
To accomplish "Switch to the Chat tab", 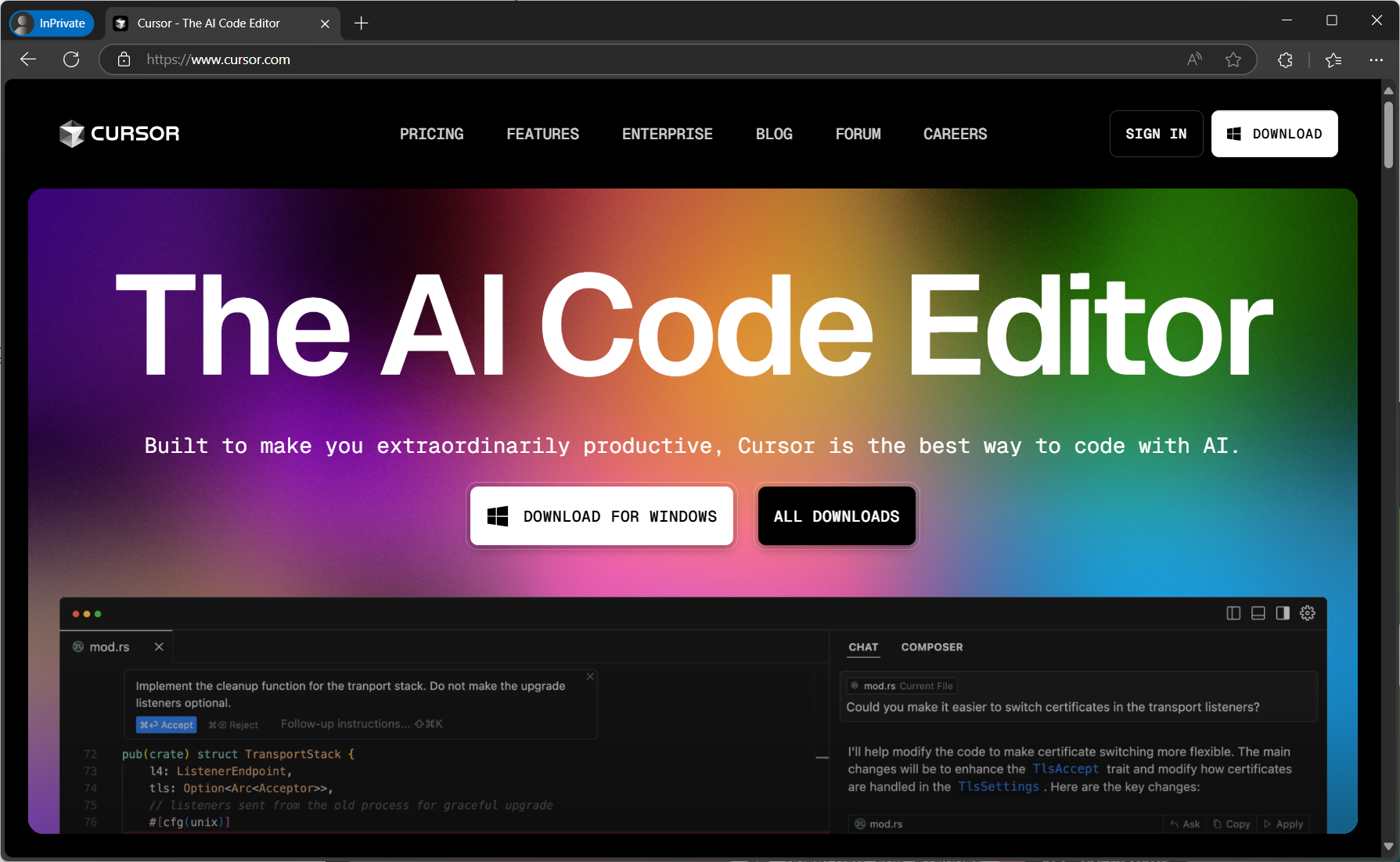I will tap(863, 647).
